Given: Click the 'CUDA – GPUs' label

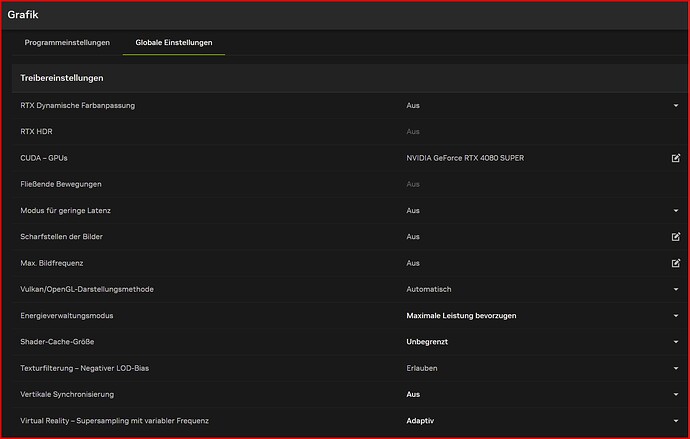Looking at the screenshot, I should pos(44,158).
